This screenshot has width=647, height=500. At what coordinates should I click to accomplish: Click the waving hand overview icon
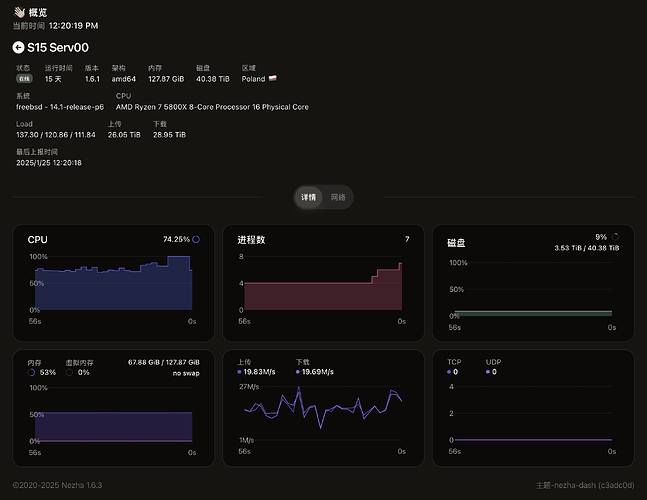(x=19, y=12)
